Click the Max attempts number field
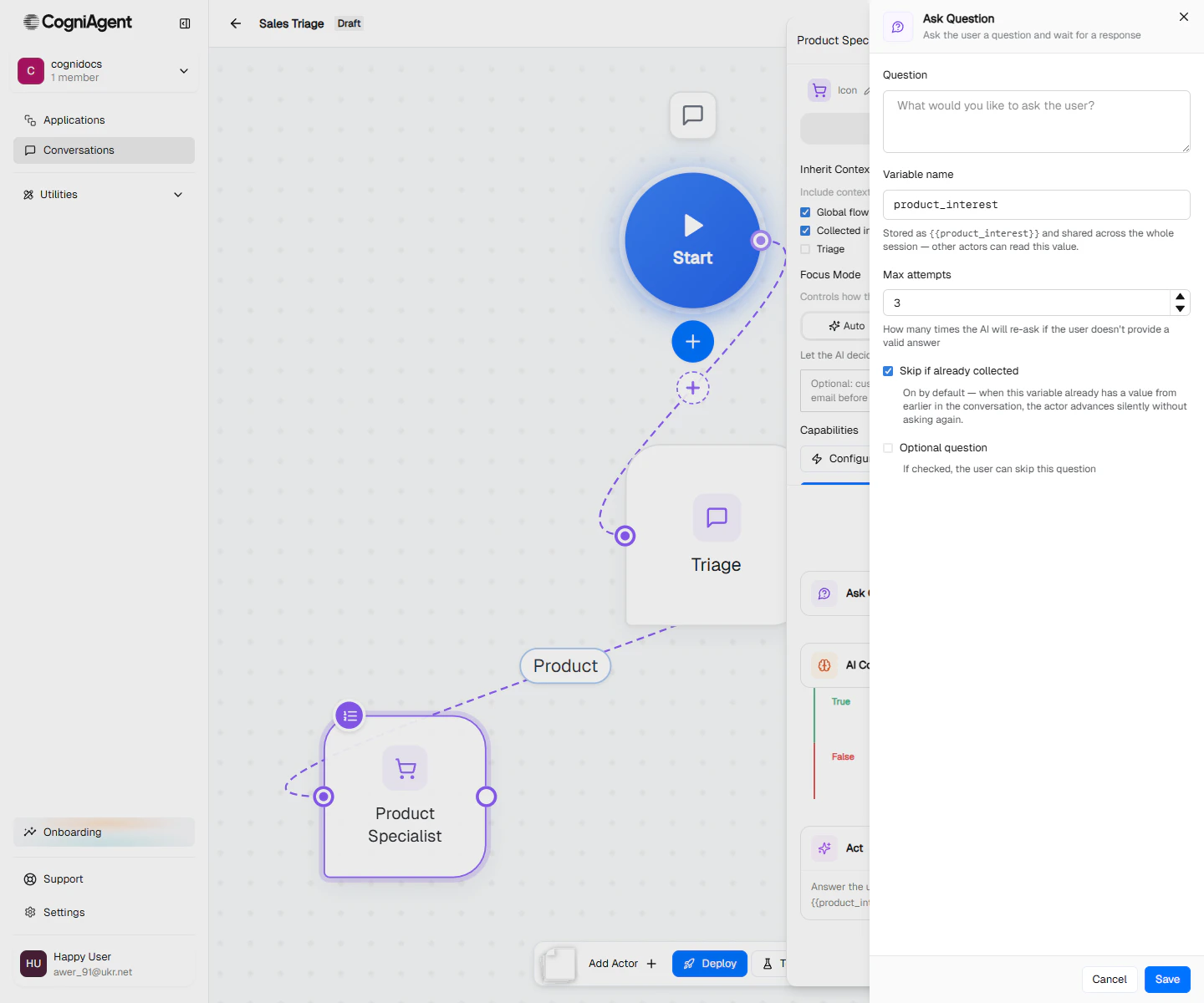 [x=1027, y=303]
